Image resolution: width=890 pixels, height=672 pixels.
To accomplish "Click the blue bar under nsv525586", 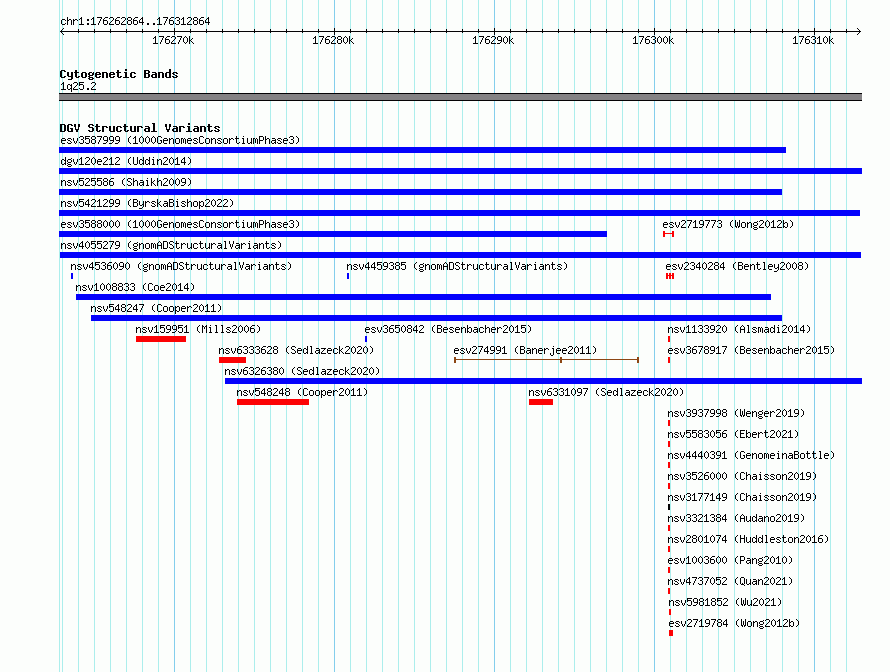I will pos(421,192).
